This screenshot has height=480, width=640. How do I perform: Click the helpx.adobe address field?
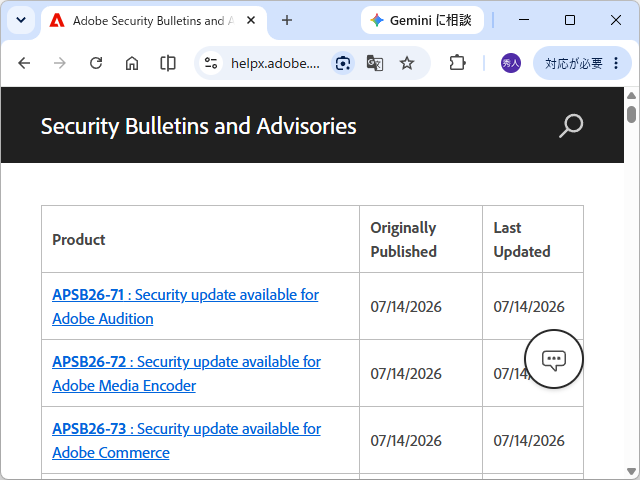[276, 63]
